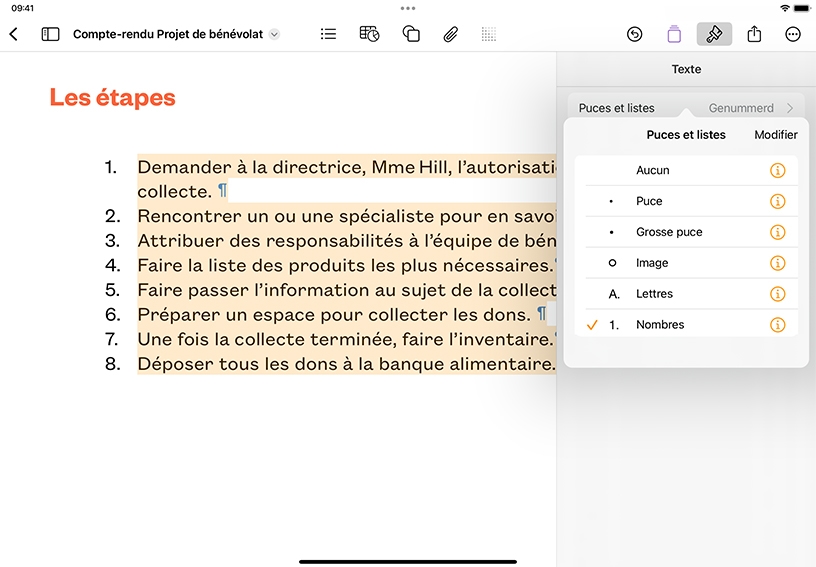Open the shapes insert icon

(411, 34)
